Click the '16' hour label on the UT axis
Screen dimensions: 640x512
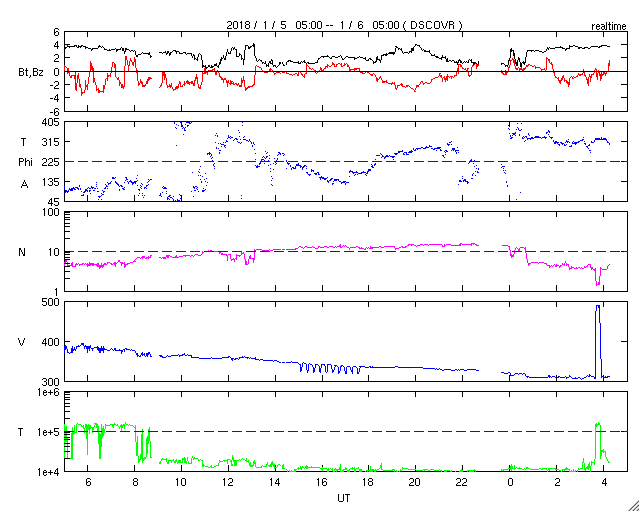click(x=322, y=483)
